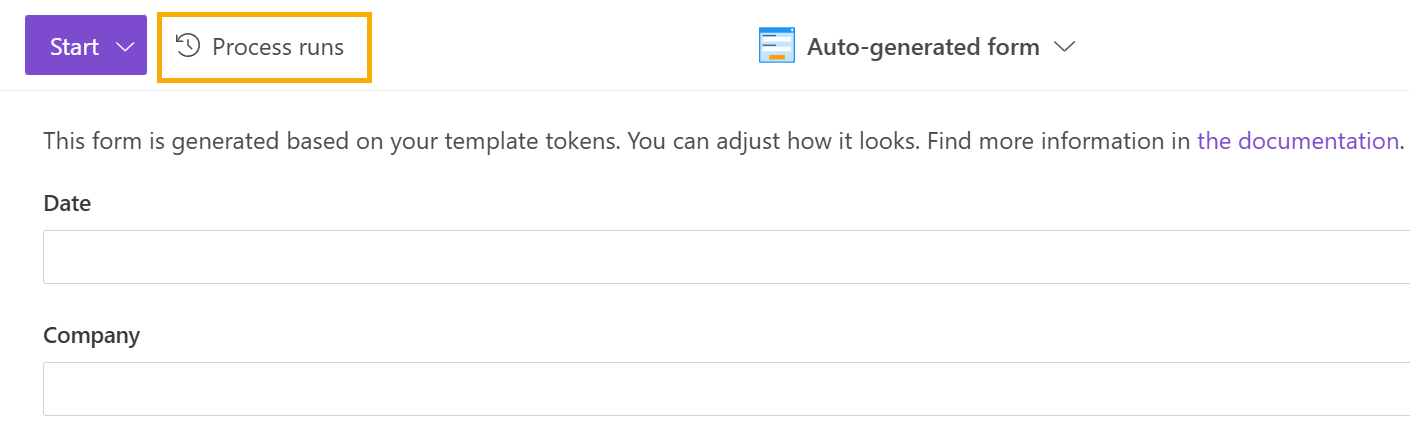
Task: Click inside the Company input field
Action: [726, 389]
